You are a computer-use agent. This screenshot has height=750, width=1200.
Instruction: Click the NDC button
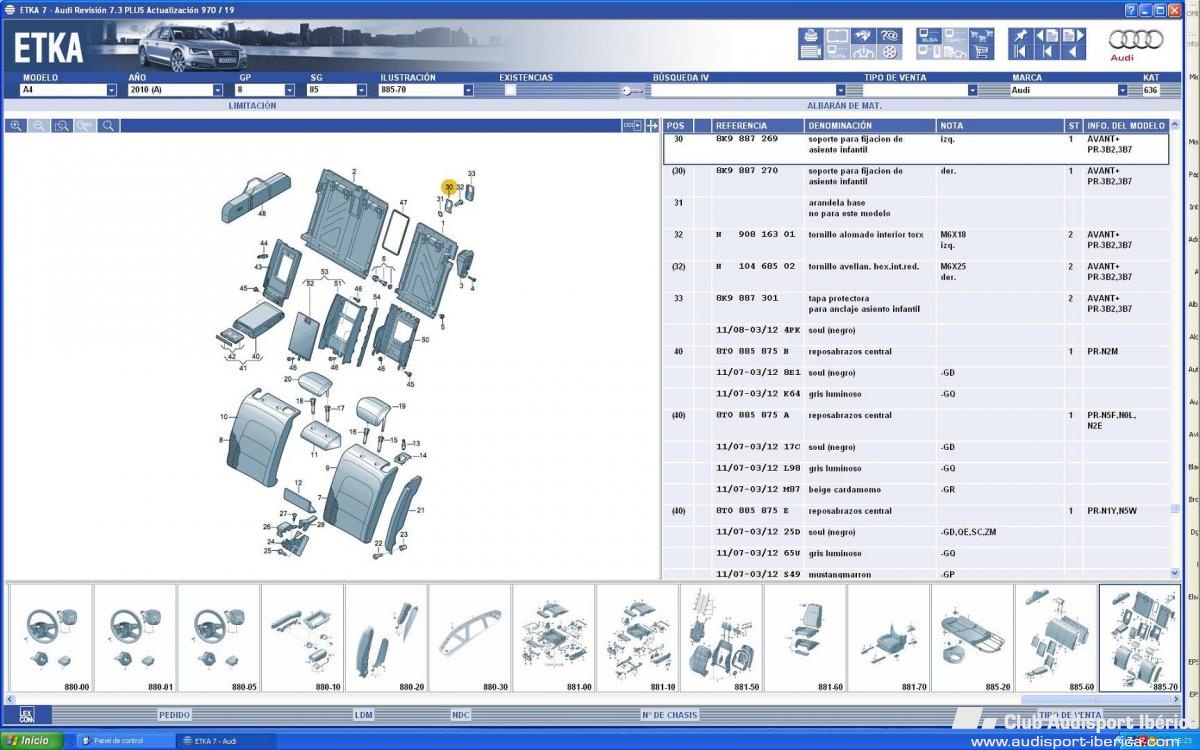pos(460,715)
